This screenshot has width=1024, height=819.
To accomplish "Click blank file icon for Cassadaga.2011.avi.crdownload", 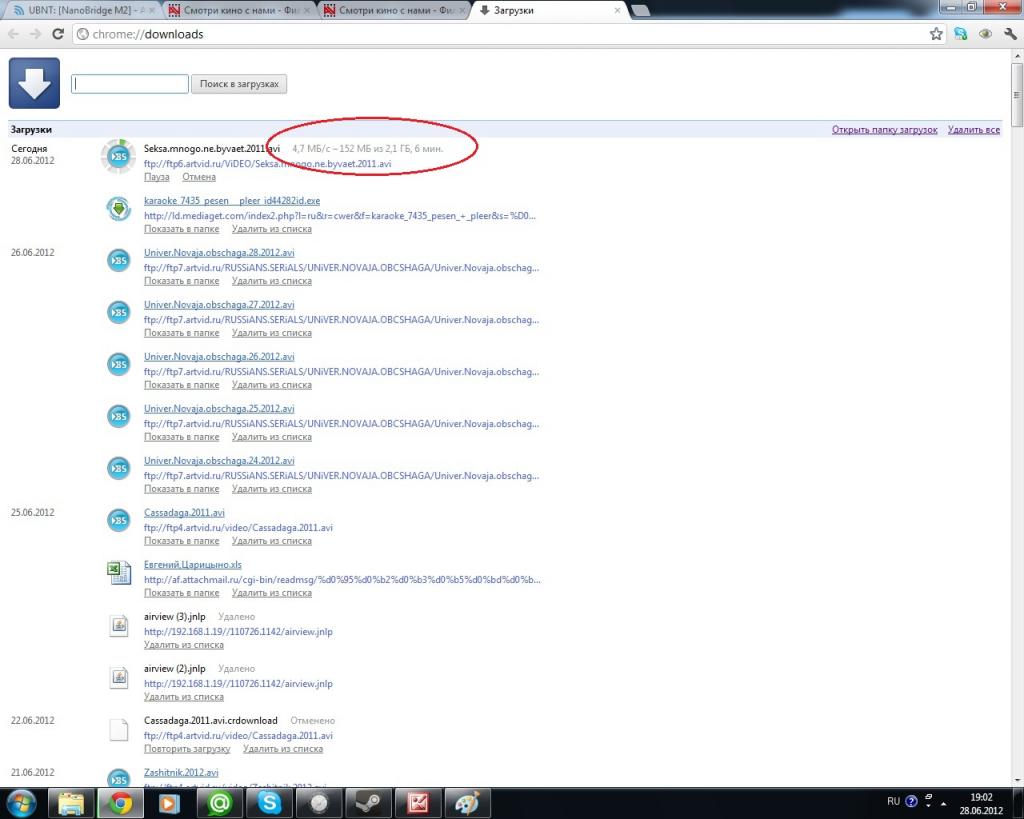I will click(x=119, y=729).
